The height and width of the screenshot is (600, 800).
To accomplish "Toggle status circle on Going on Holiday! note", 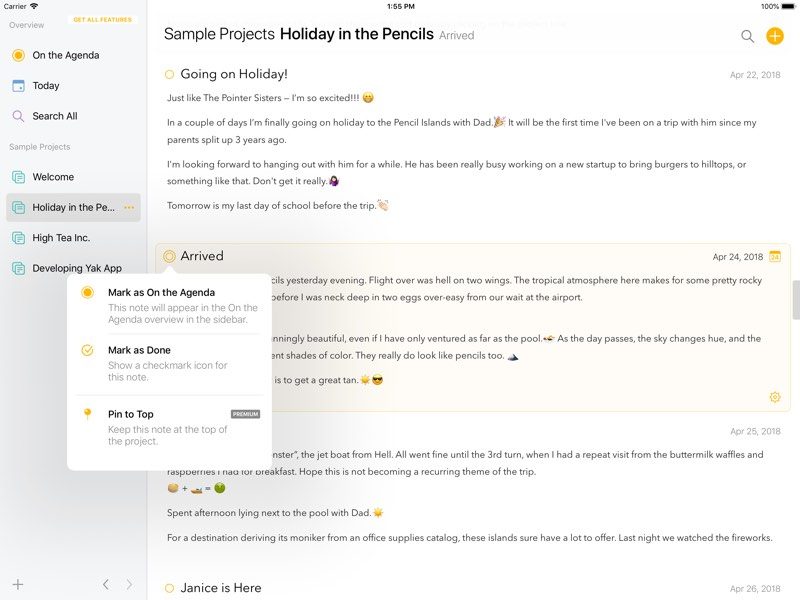I will 170,74.
